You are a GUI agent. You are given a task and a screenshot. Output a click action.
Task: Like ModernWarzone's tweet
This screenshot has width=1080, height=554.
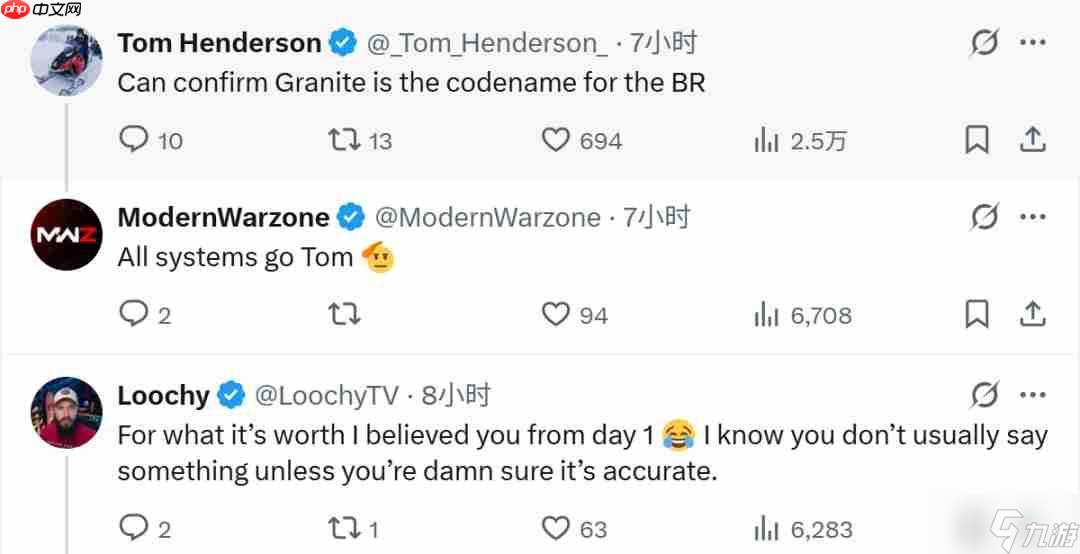click(556, 315)
